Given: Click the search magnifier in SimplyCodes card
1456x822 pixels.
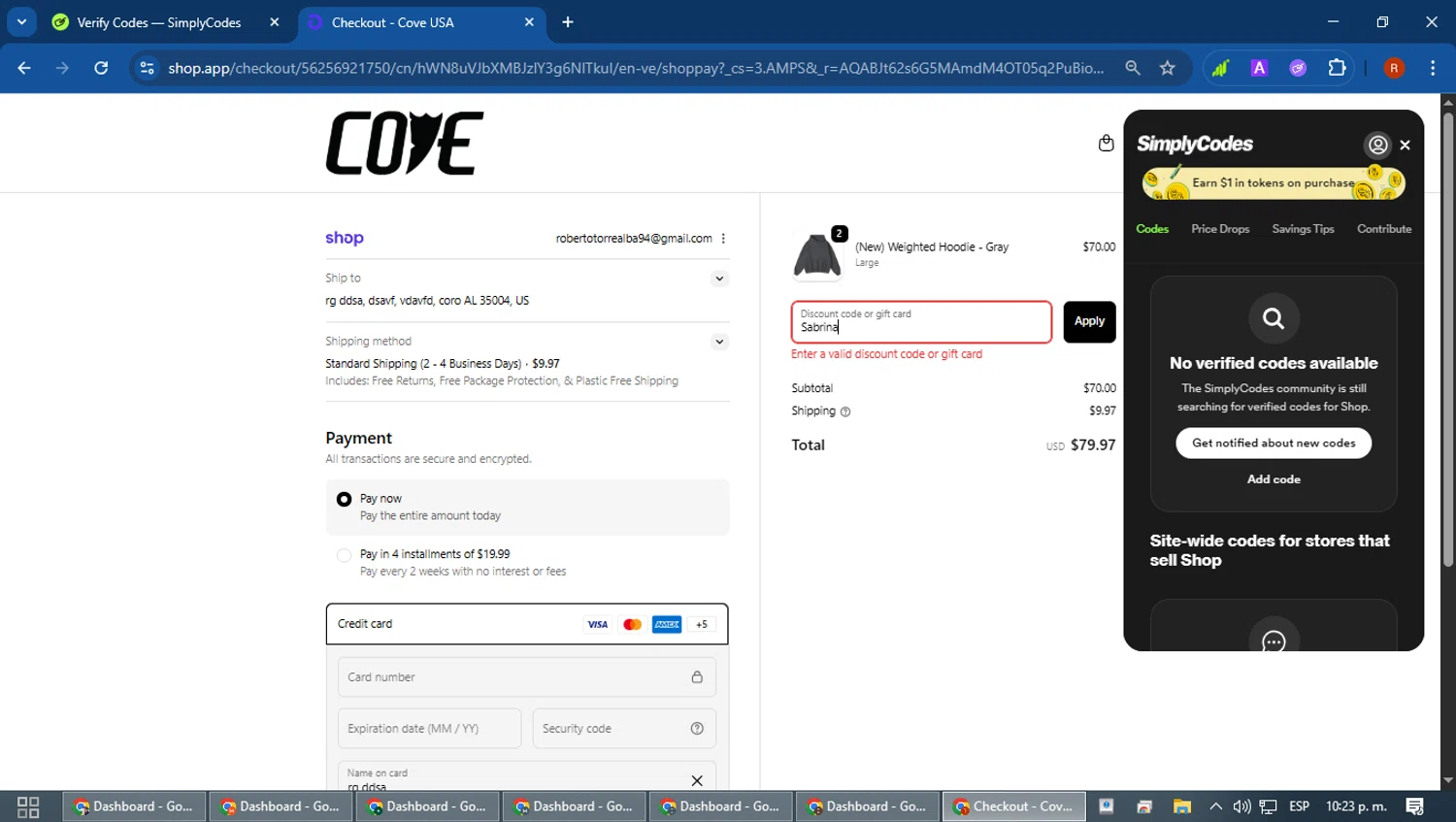Looking at the screenshot, I should pos(1274,318).
